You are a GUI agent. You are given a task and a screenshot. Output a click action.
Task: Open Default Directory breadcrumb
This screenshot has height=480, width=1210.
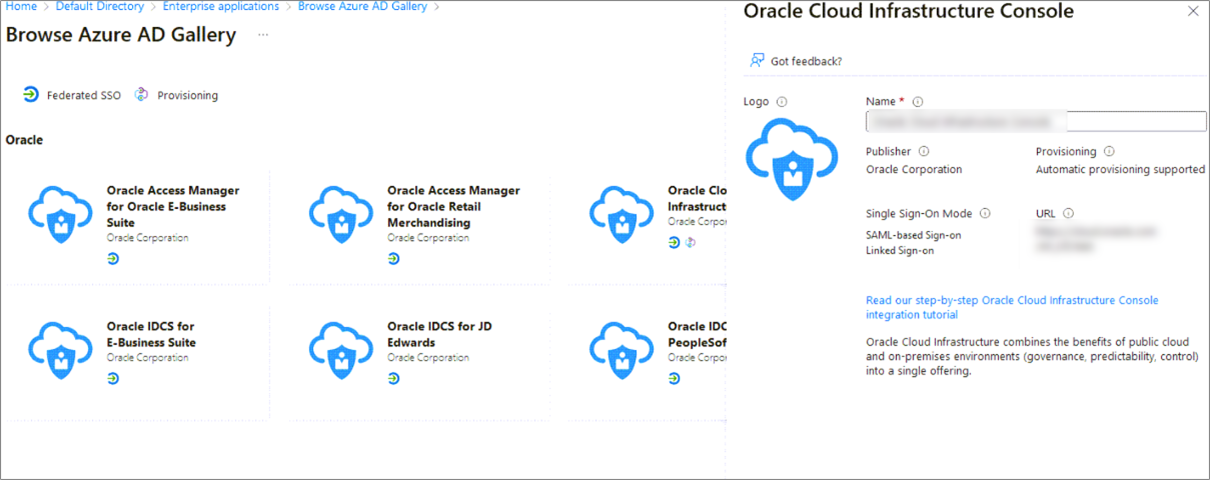point(100,6)
